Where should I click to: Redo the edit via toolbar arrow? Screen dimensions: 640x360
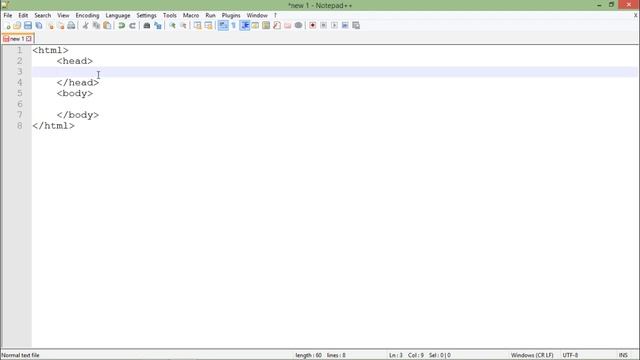(x=132, y=26)
